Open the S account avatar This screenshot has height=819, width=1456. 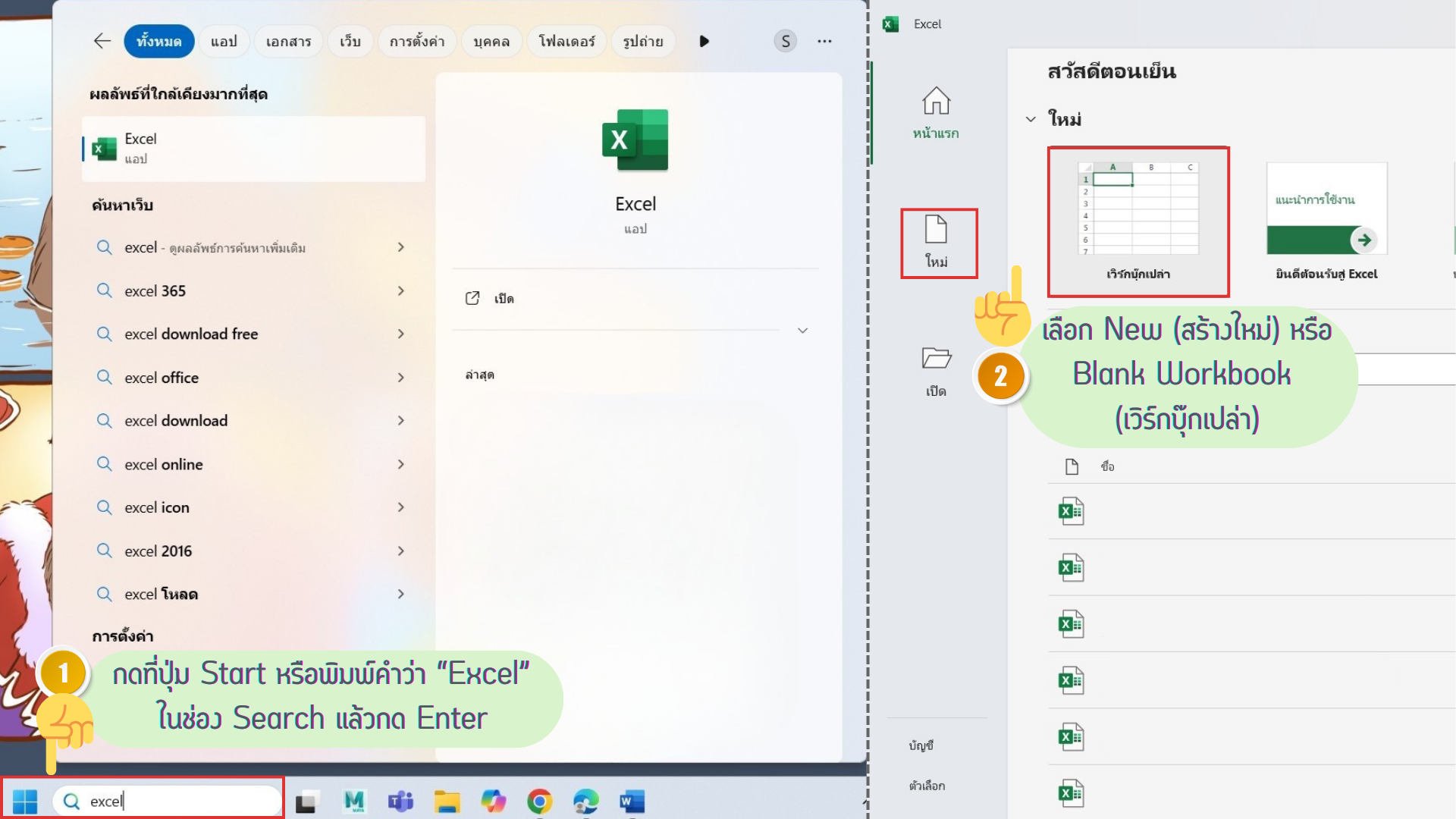(x=786, y=41)
